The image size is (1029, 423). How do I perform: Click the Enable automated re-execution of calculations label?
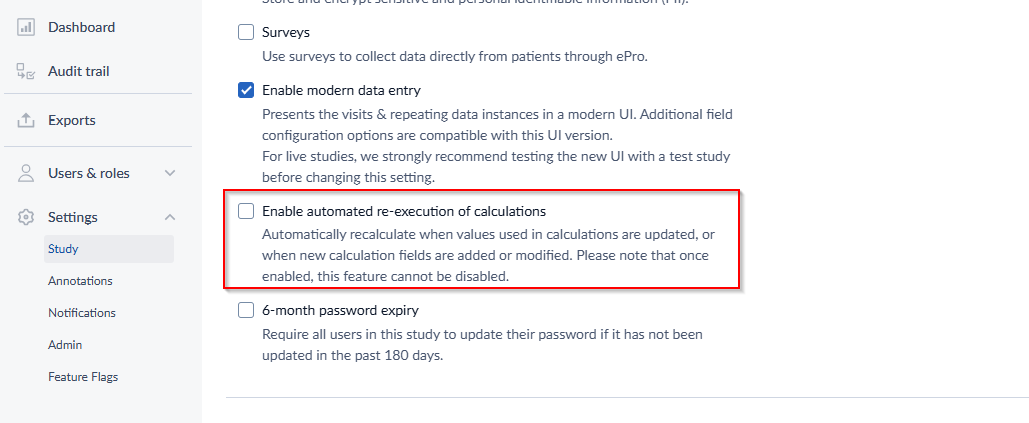404,212
